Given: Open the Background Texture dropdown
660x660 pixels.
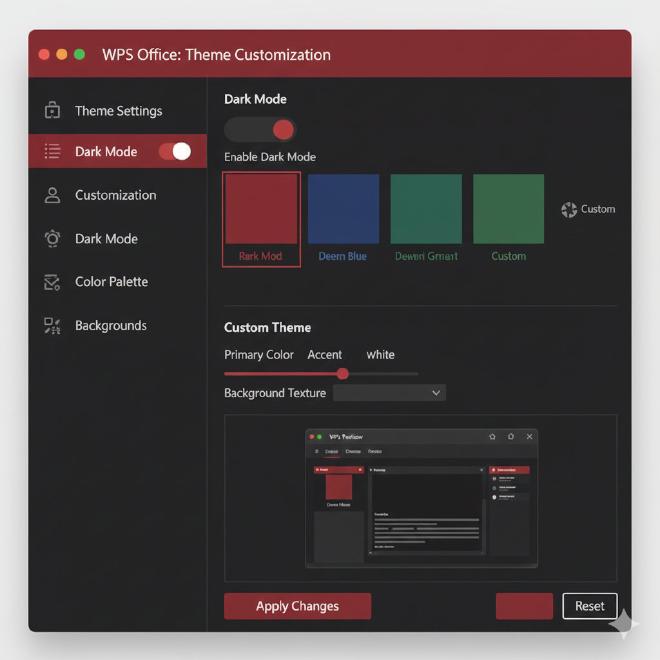Looking at the screenshot, I should pyautogui.click(x=389, y=393).
